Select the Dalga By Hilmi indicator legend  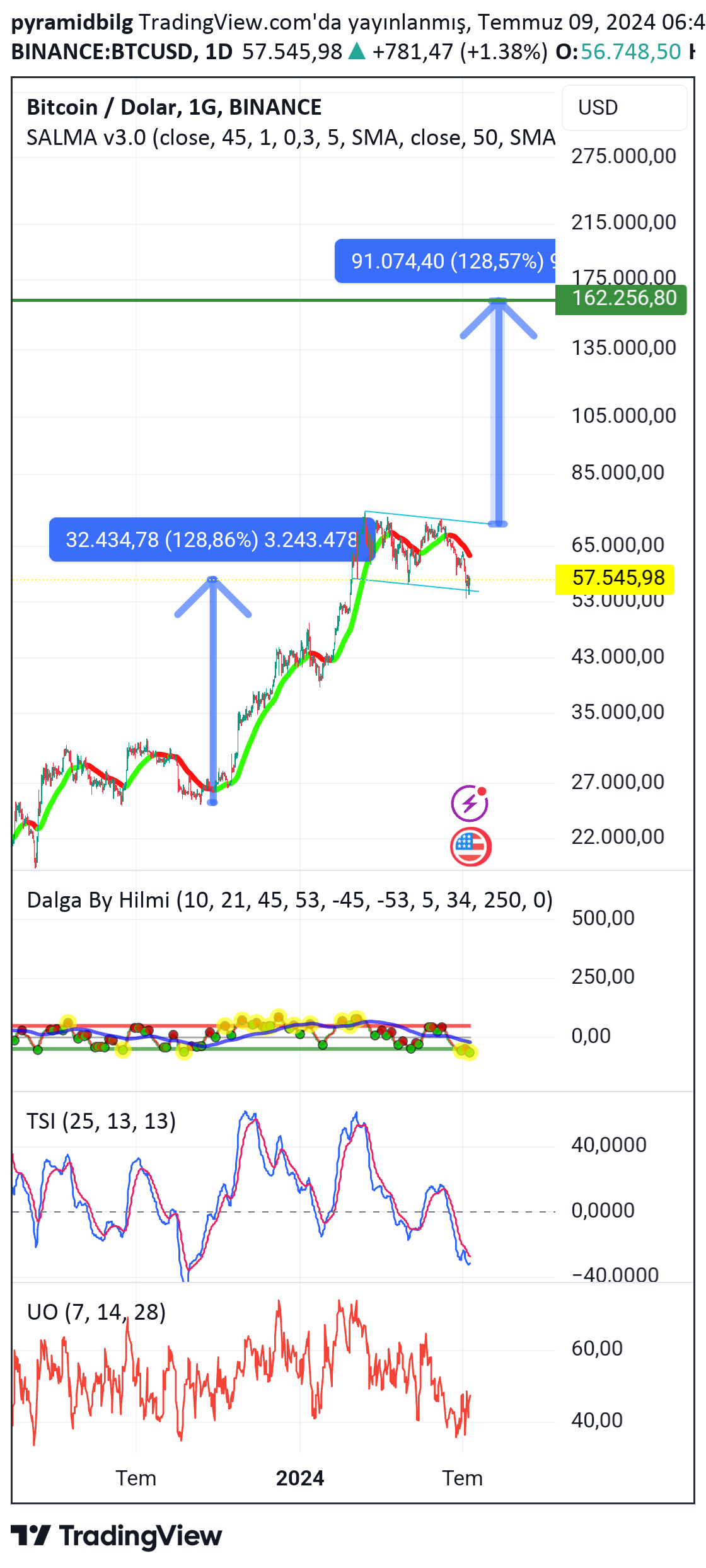289,900
